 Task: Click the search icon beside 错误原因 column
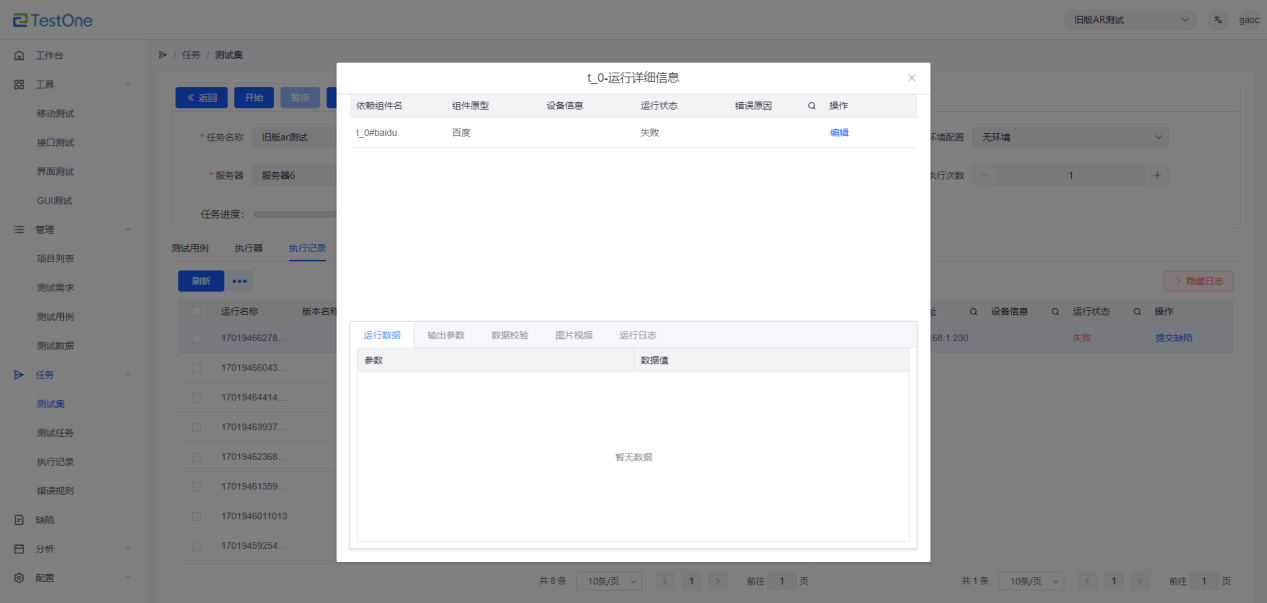click(x=811, y=106)
